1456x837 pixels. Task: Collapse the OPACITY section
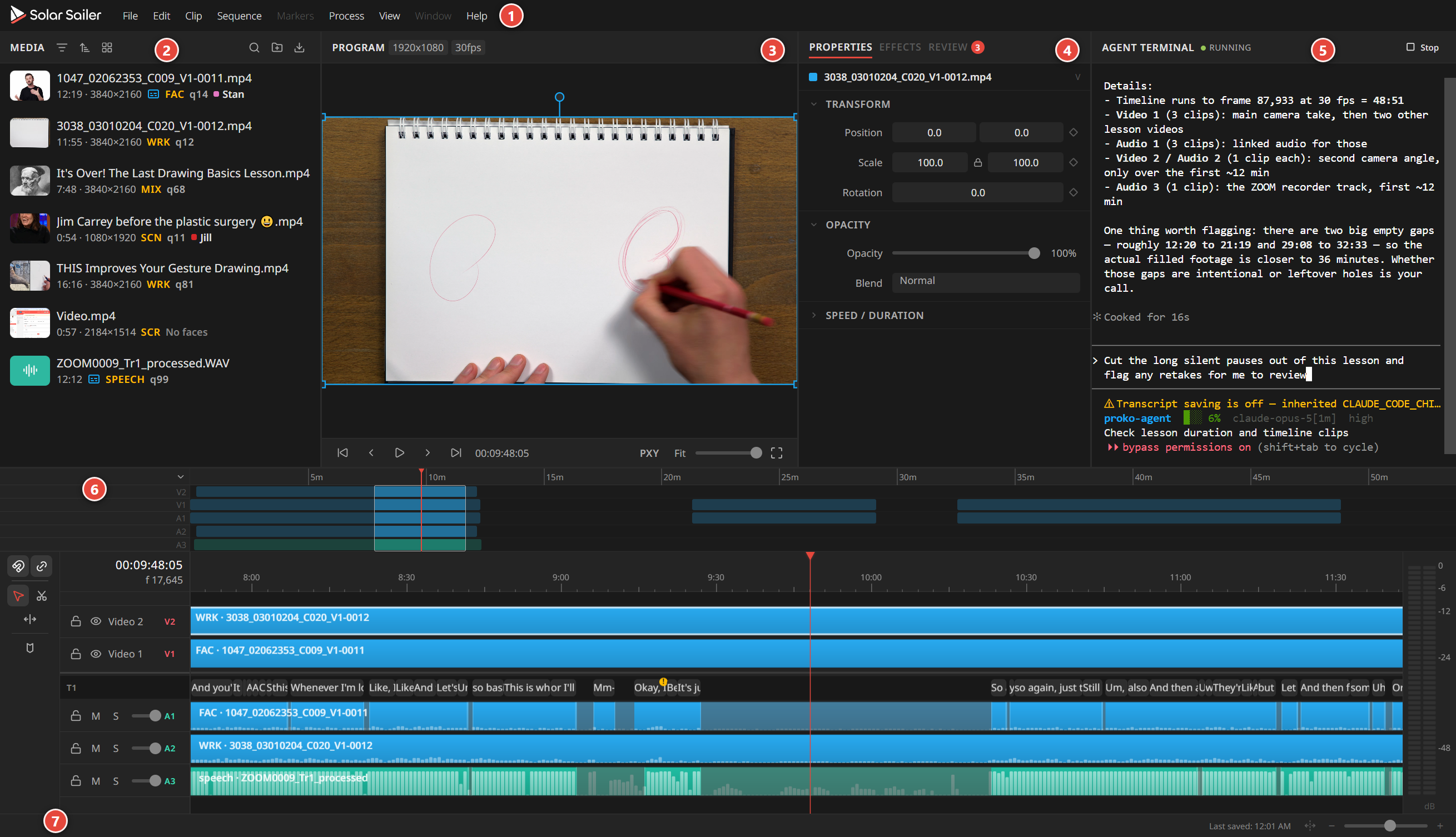point(814,225)
